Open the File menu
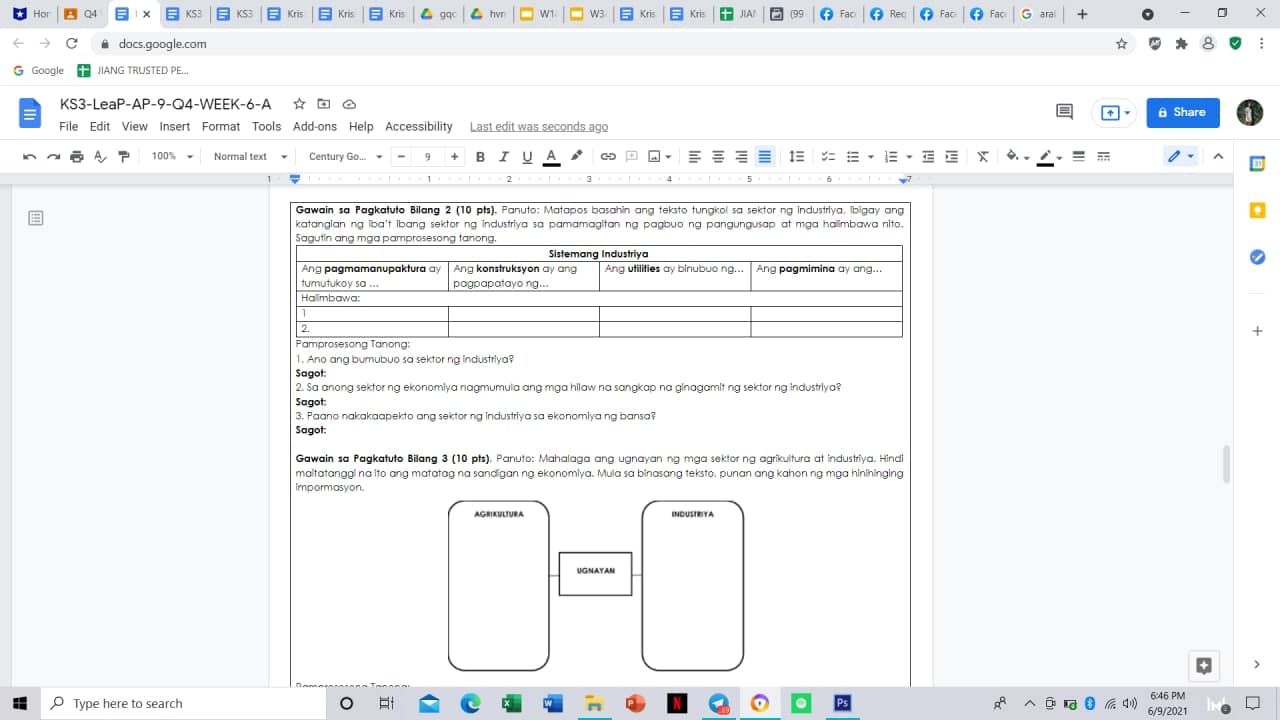This screenshot has height=720, width=1280. [68, 127]
